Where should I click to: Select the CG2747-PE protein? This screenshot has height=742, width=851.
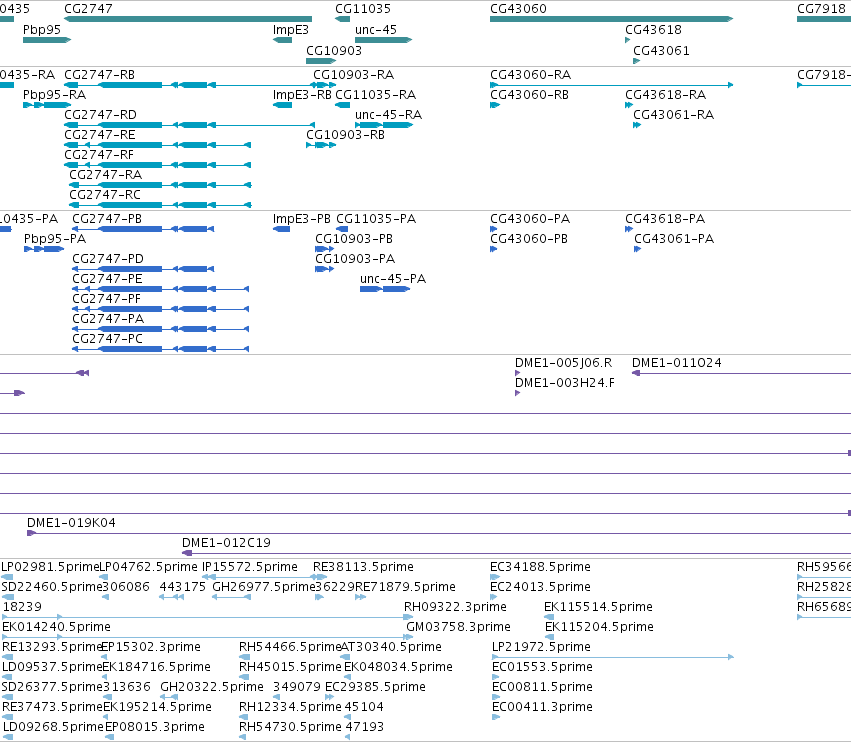(161, 289)
